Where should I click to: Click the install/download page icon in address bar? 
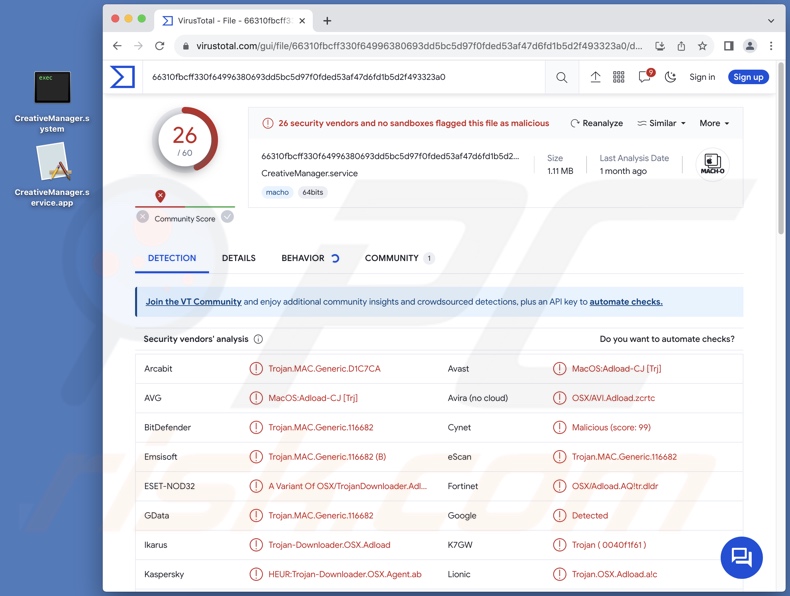point(660,46)
